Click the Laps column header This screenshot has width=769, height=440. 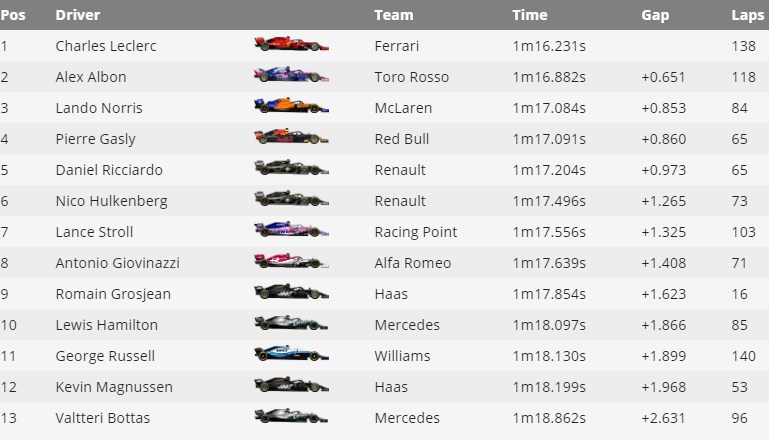747,15
